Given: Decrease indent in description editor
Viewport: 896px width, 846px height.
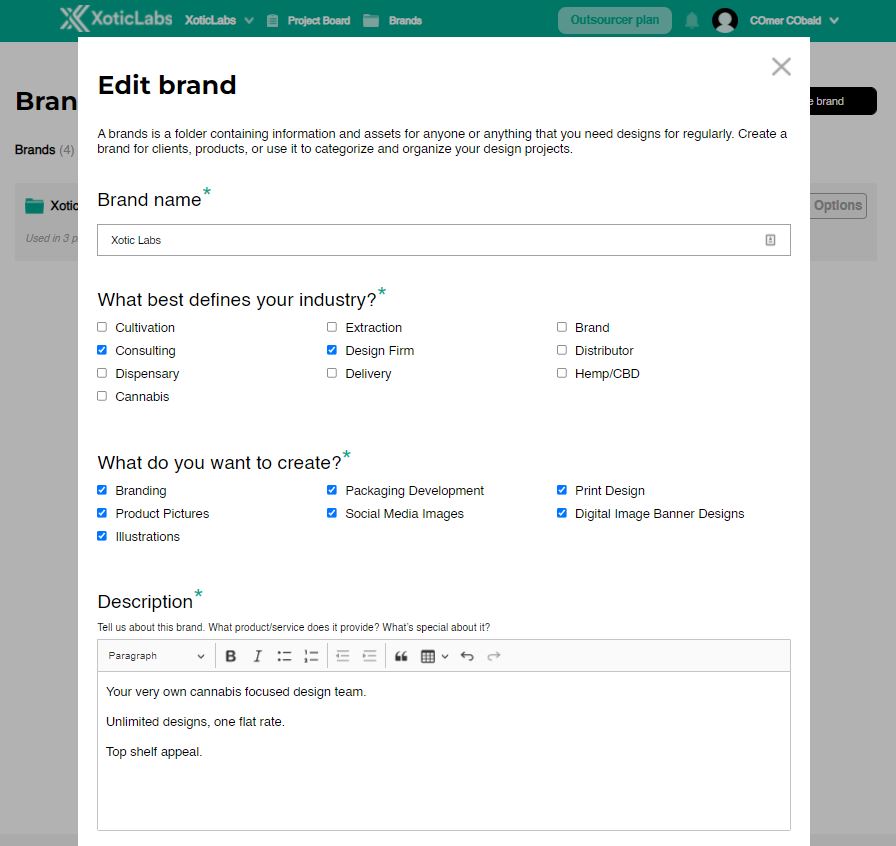Looking at the screenshot, I should (343, 656).
